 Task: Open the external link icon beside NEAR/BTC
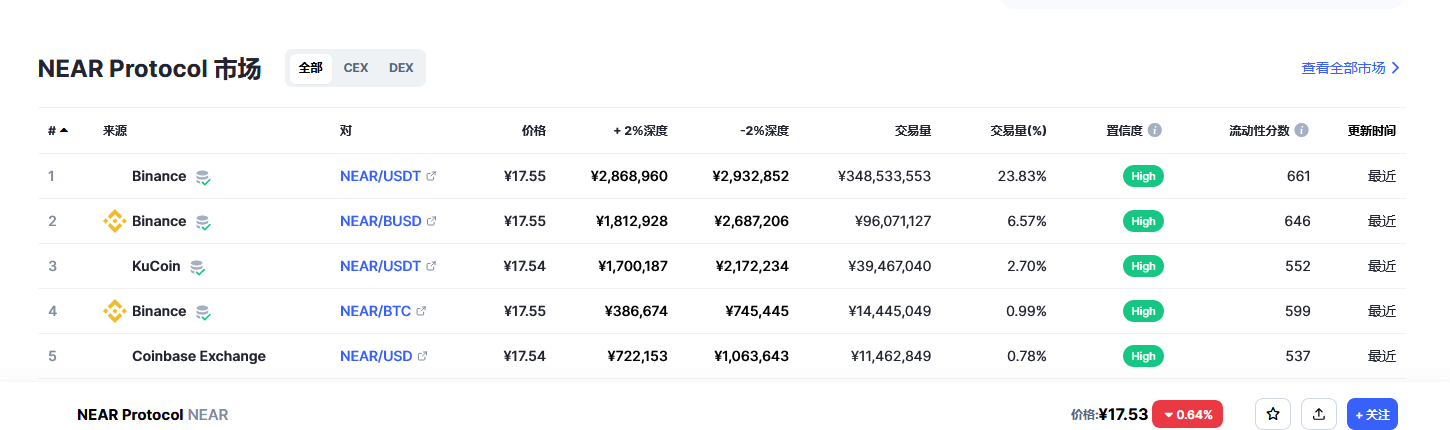[x=421, y=311]
